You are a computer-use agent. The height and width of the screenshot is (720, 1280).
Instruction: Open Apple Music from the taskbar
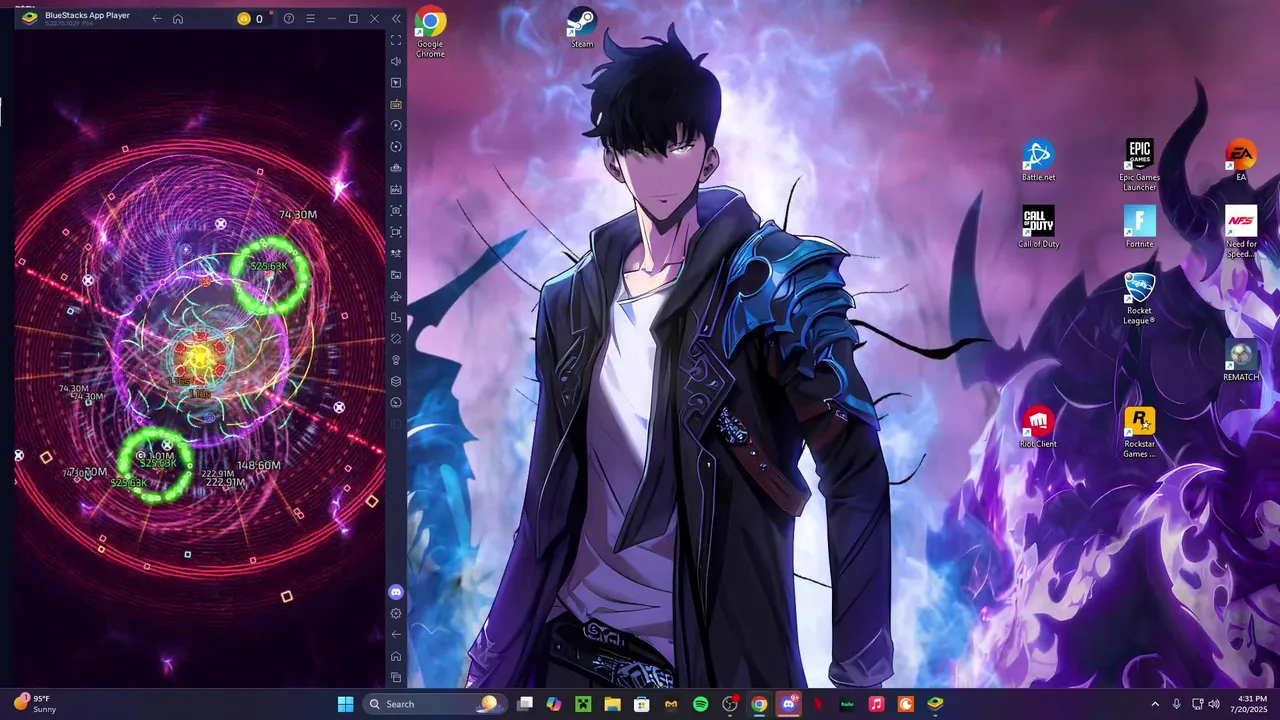click(876, 704)
